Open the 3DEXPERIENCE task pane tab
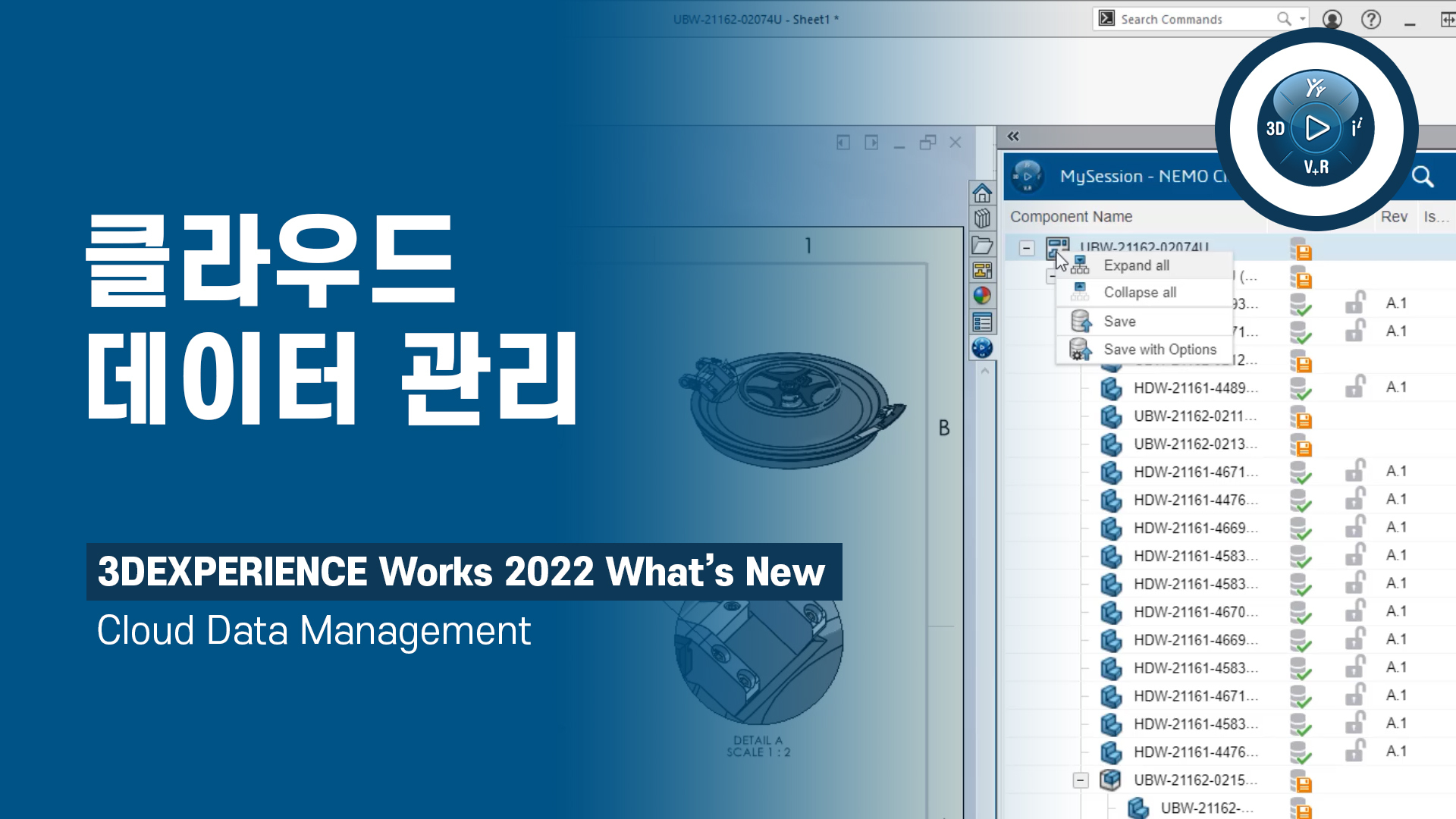The image size is (1456, 819). pos(982,348)
